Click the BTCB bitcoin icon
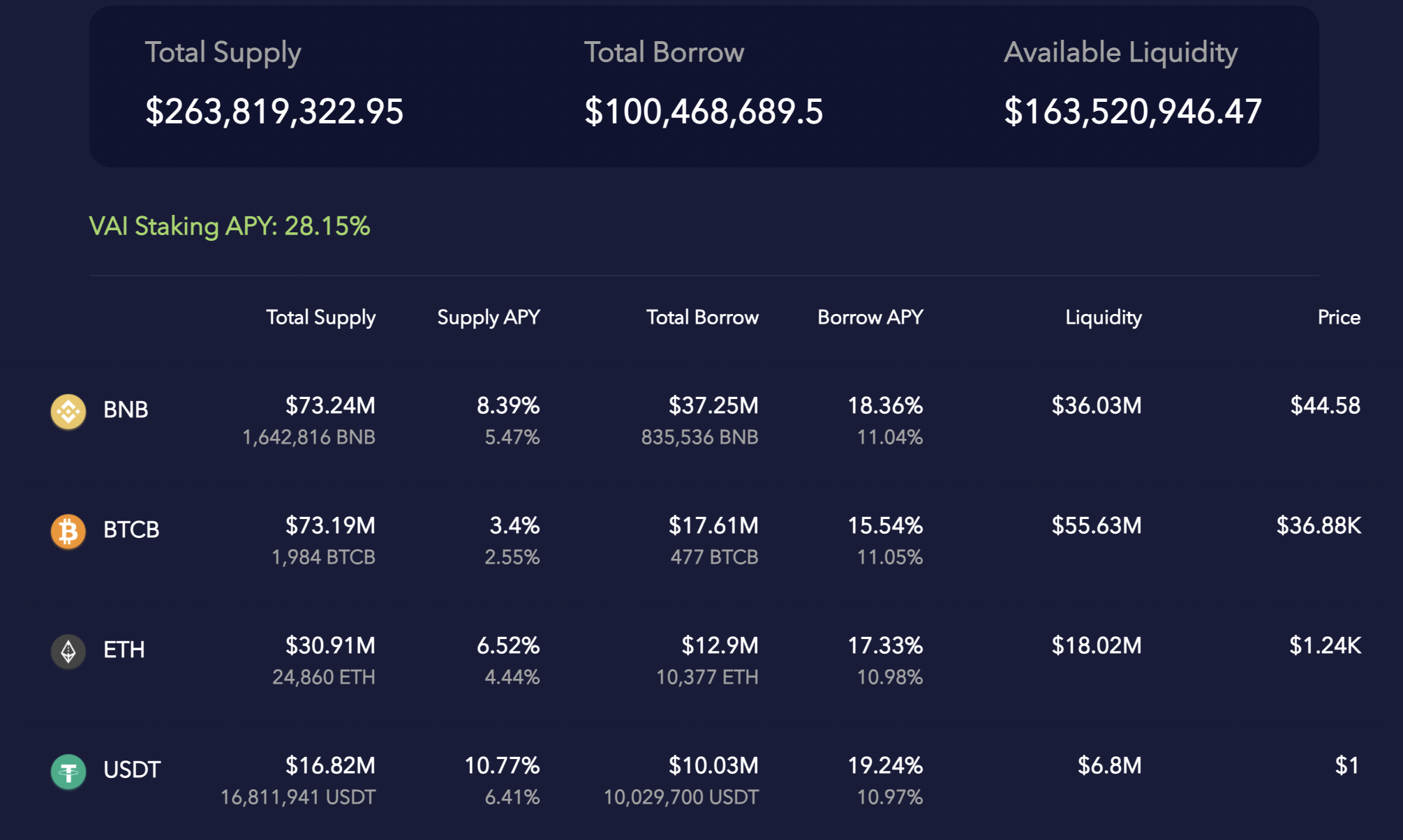The height and width of the screenshot is (840, 1403). [x=68, y=532]
